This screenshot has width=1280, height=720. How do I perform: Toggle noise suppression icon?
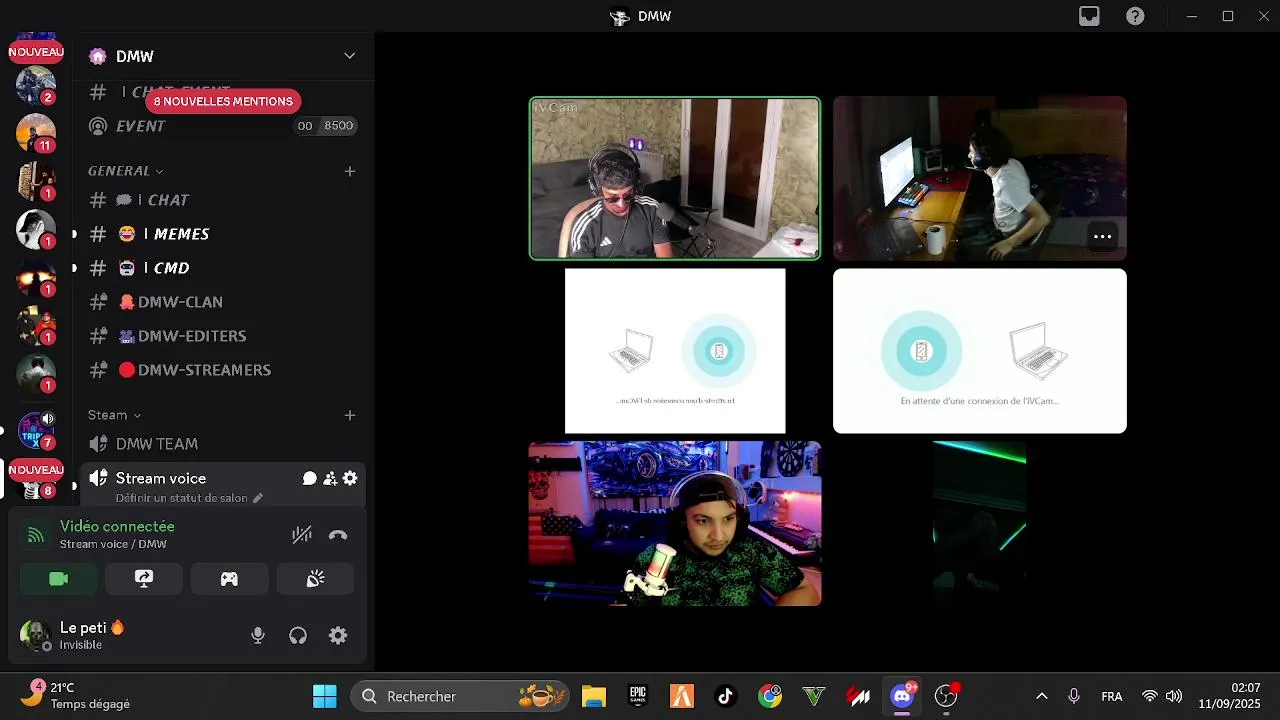[x=301, y=535]
